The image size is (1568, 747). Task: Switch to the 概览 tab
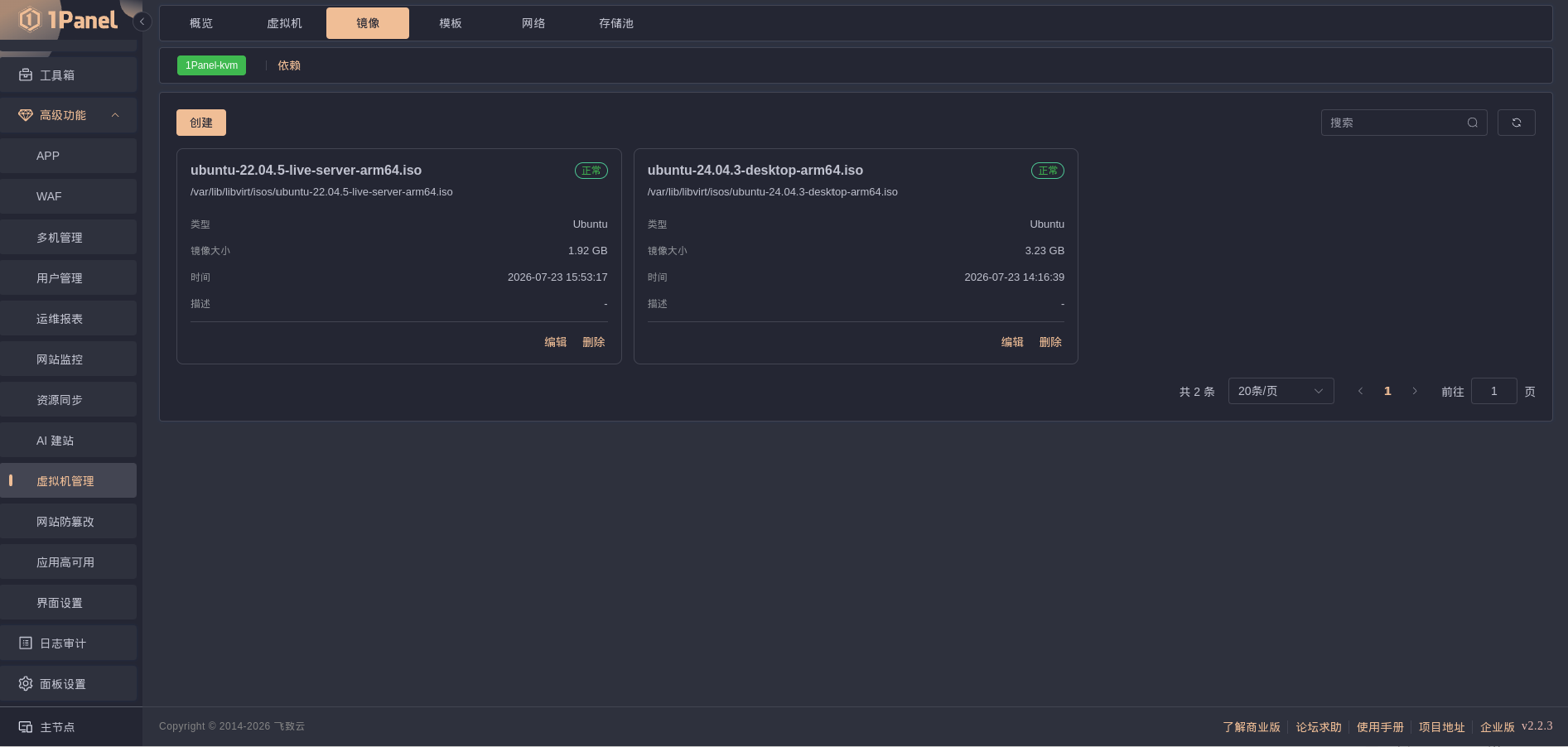coord(201,23)
